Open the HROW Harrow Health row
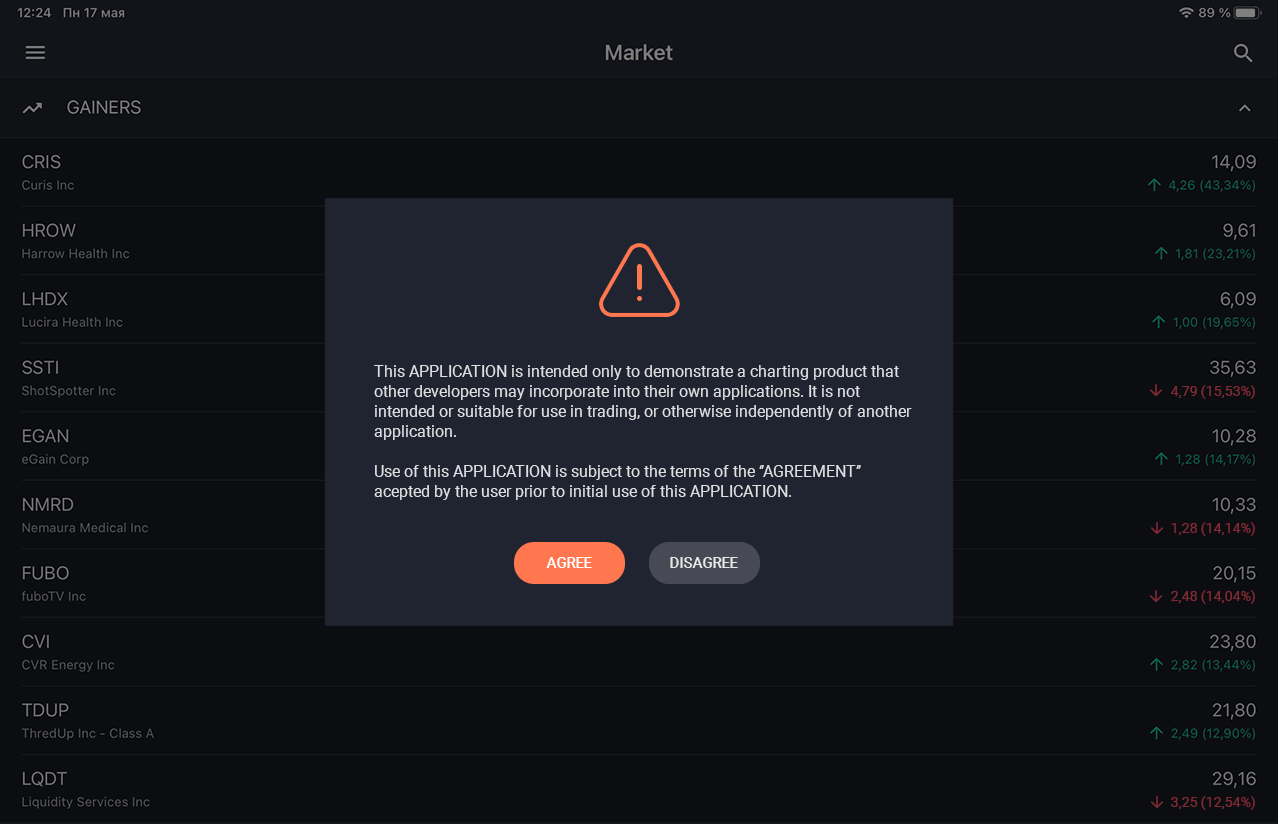Screen dimensions: 1278x824 (x=639, y=241)
